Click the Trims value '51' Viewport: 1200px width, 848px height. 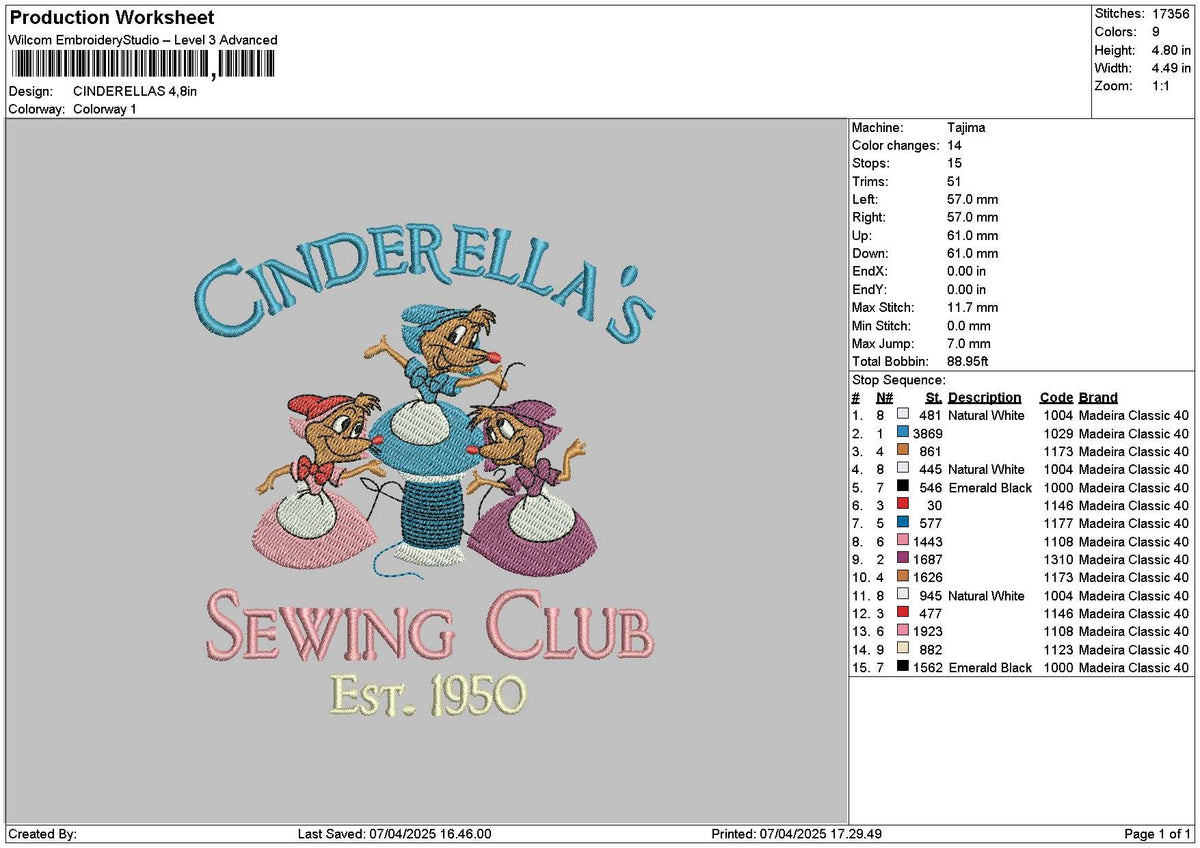(x=955, y=182)
